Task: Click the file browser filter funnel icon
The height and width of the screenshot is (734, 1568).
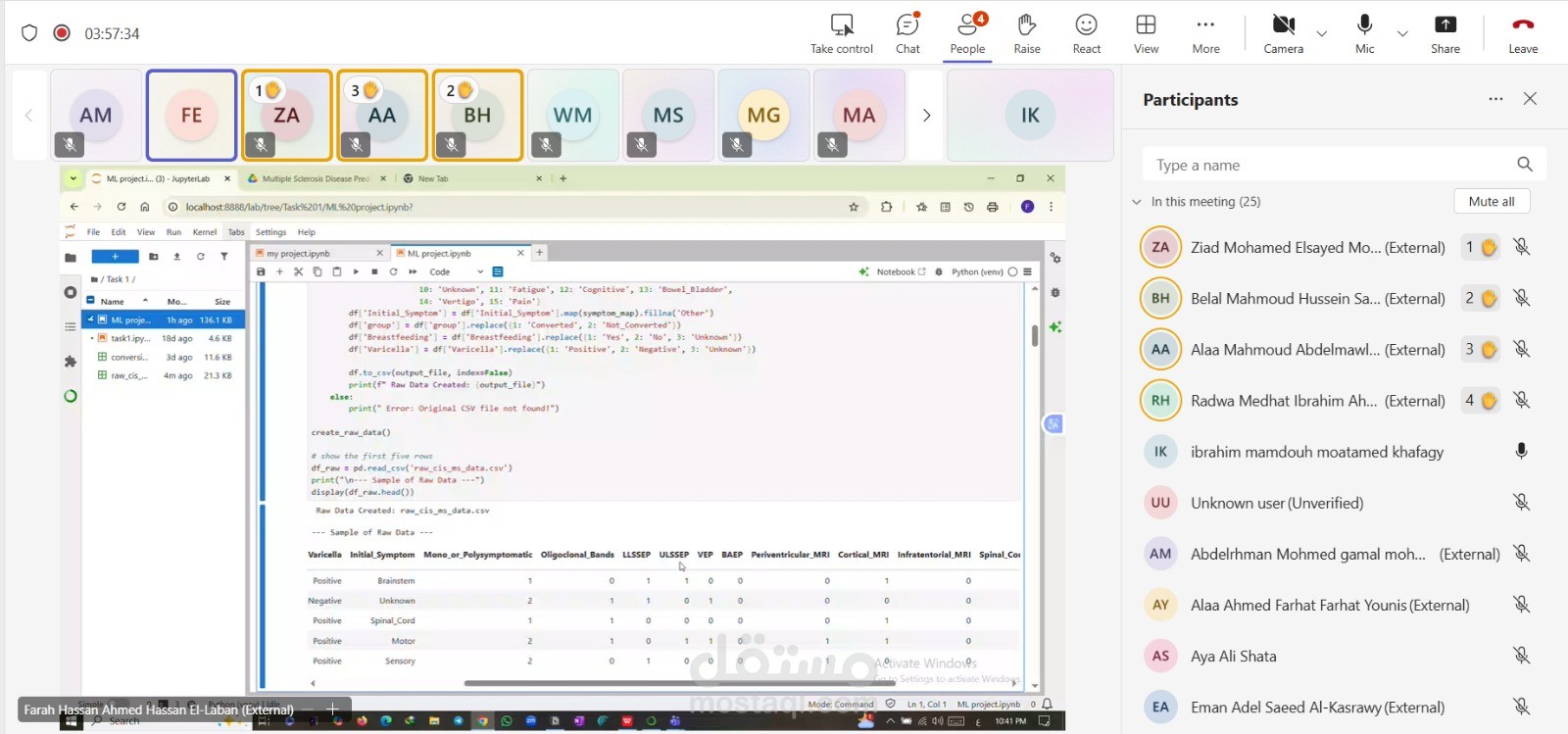Action: click(x=223, y=257)
